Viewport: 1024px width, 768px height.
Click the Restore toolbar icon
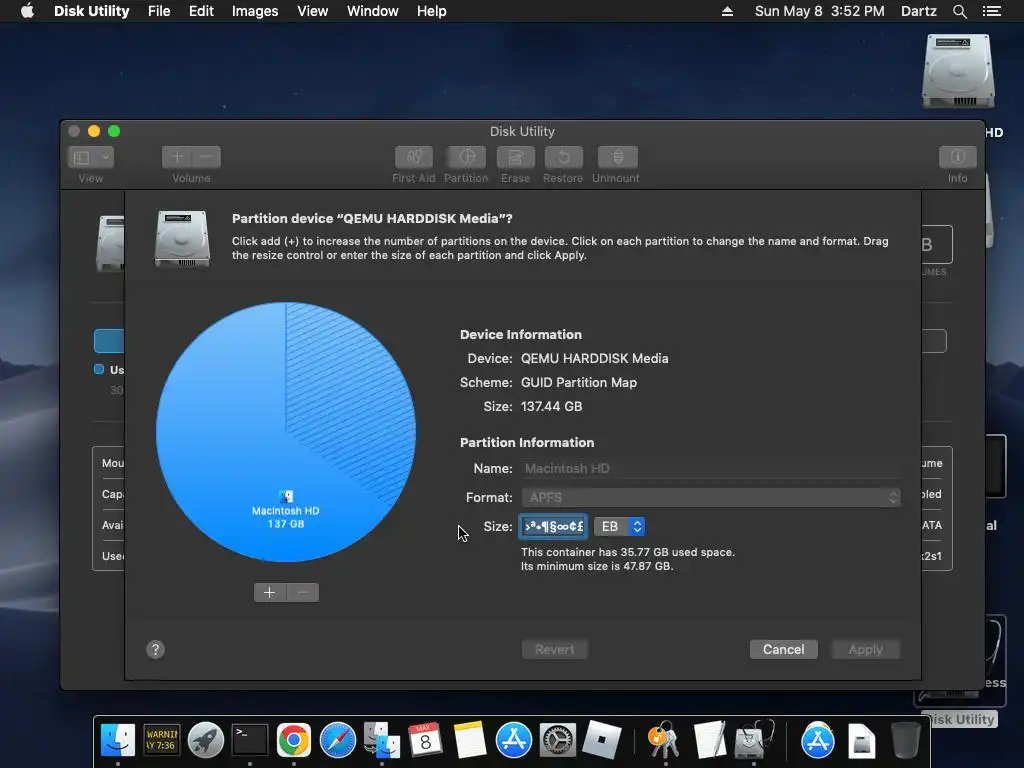[563, 157]
